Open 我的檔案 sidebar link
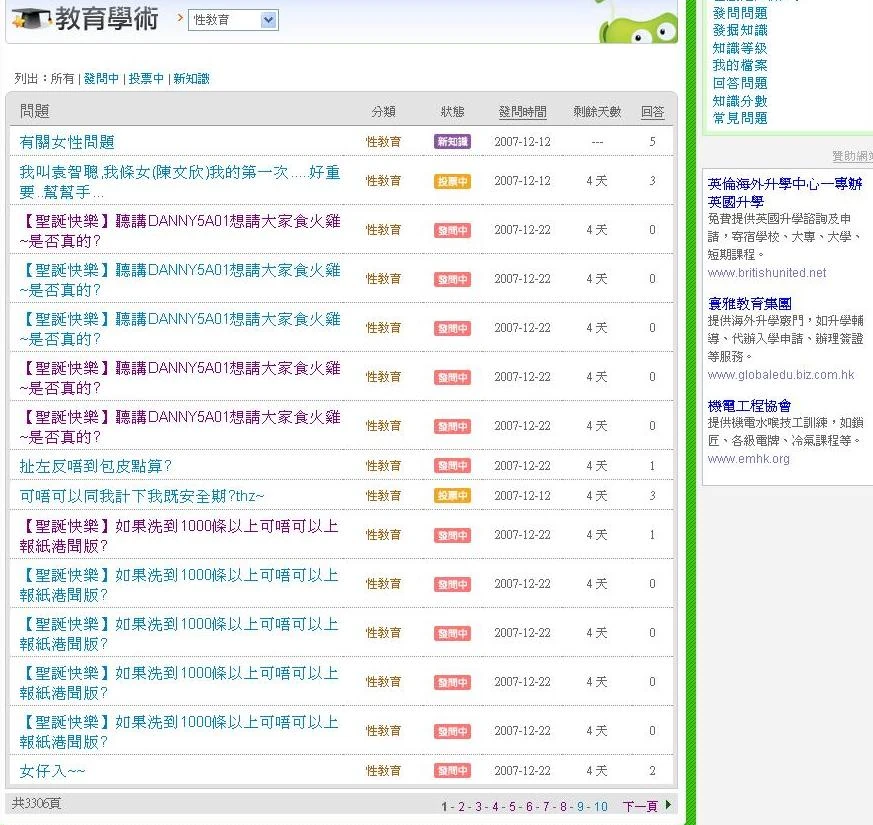Image resolution: width=873 pixels, height=825 pixels. [740, 65]
